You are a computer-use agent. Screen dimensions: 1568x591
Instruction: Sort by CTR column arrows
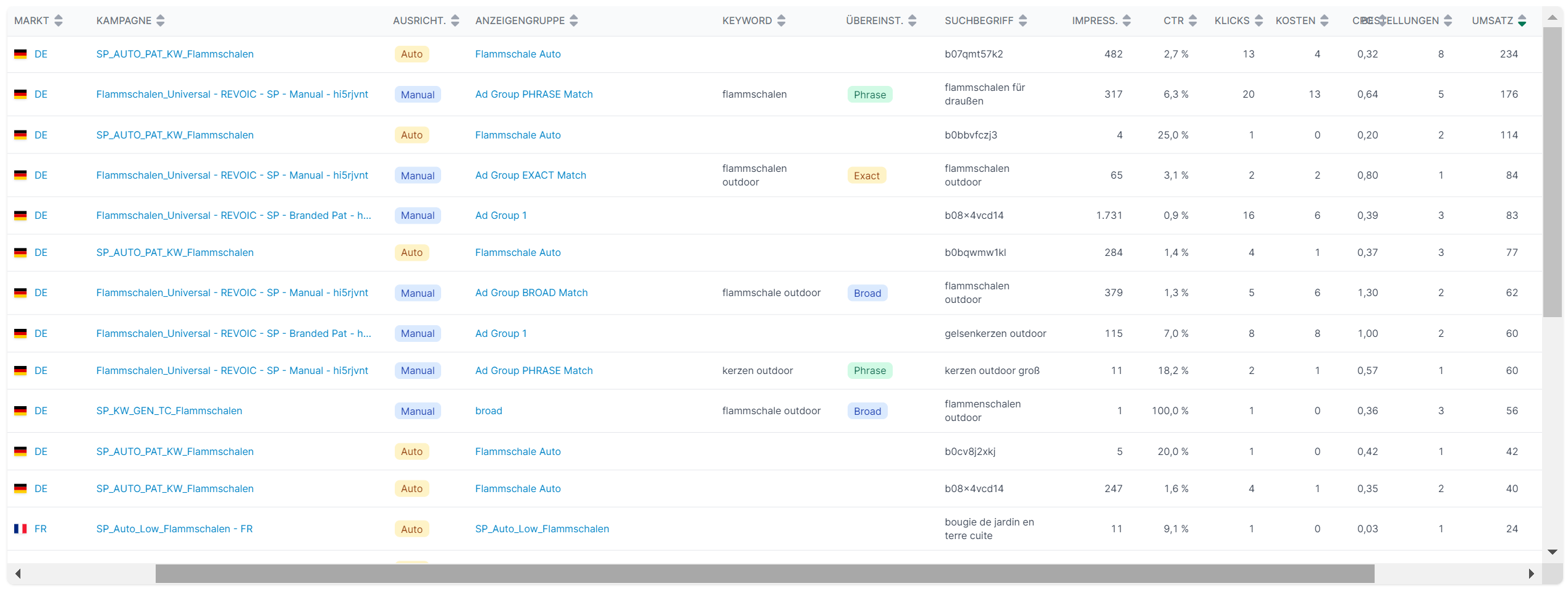[x=1192, y=20]
